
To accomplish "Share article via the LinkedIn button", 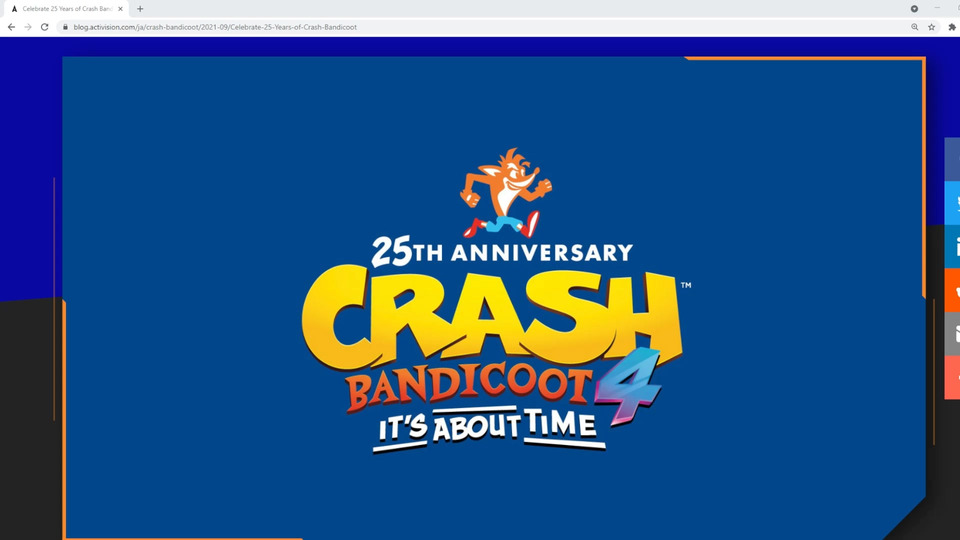I will coord(952,246).
